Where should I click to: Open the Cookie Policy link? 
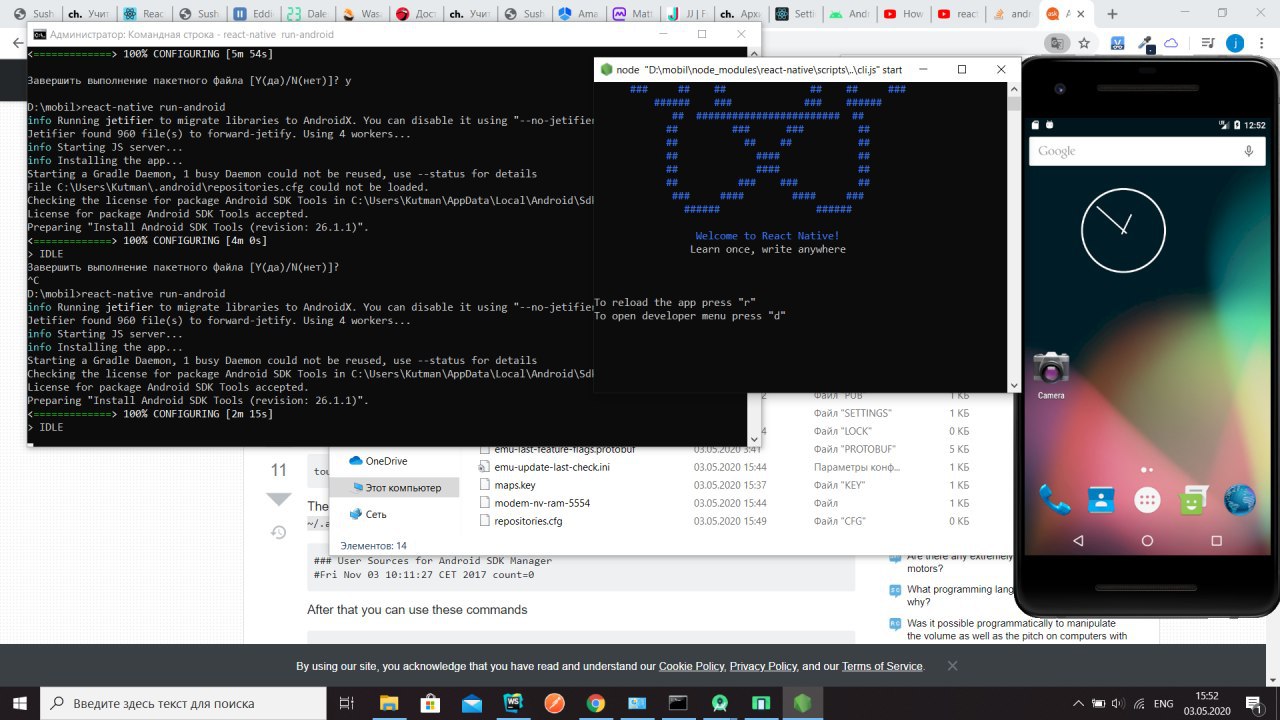pos(691,666)
